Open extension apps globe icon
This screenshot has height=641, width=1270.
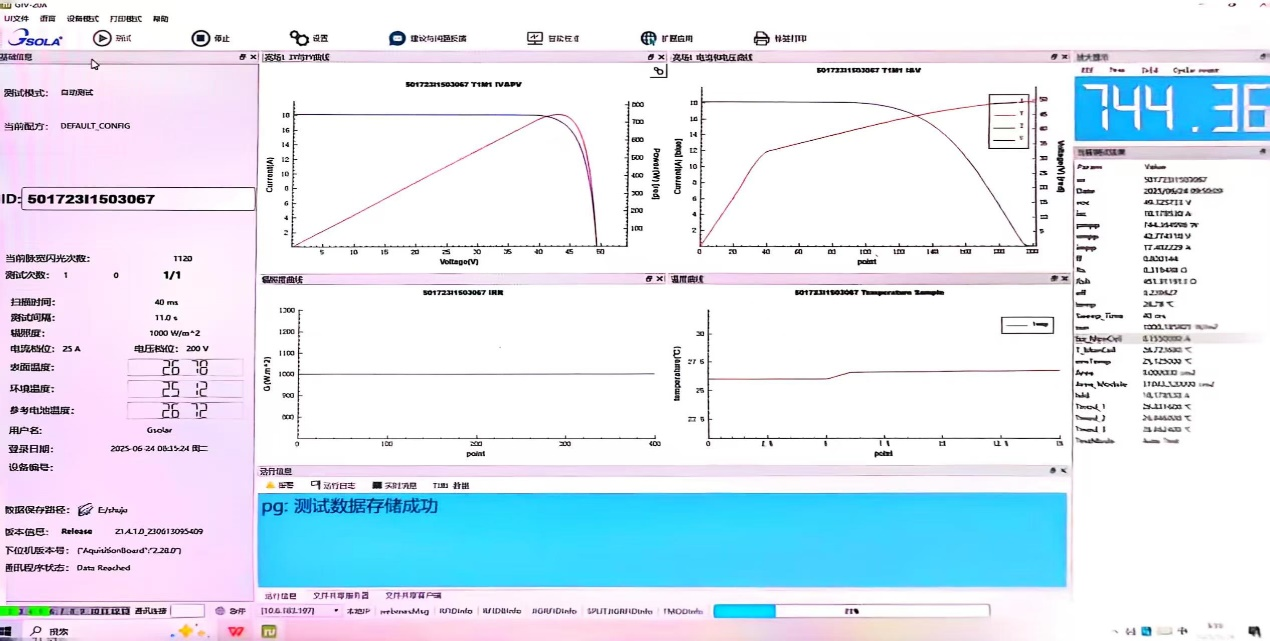(648, 38)
